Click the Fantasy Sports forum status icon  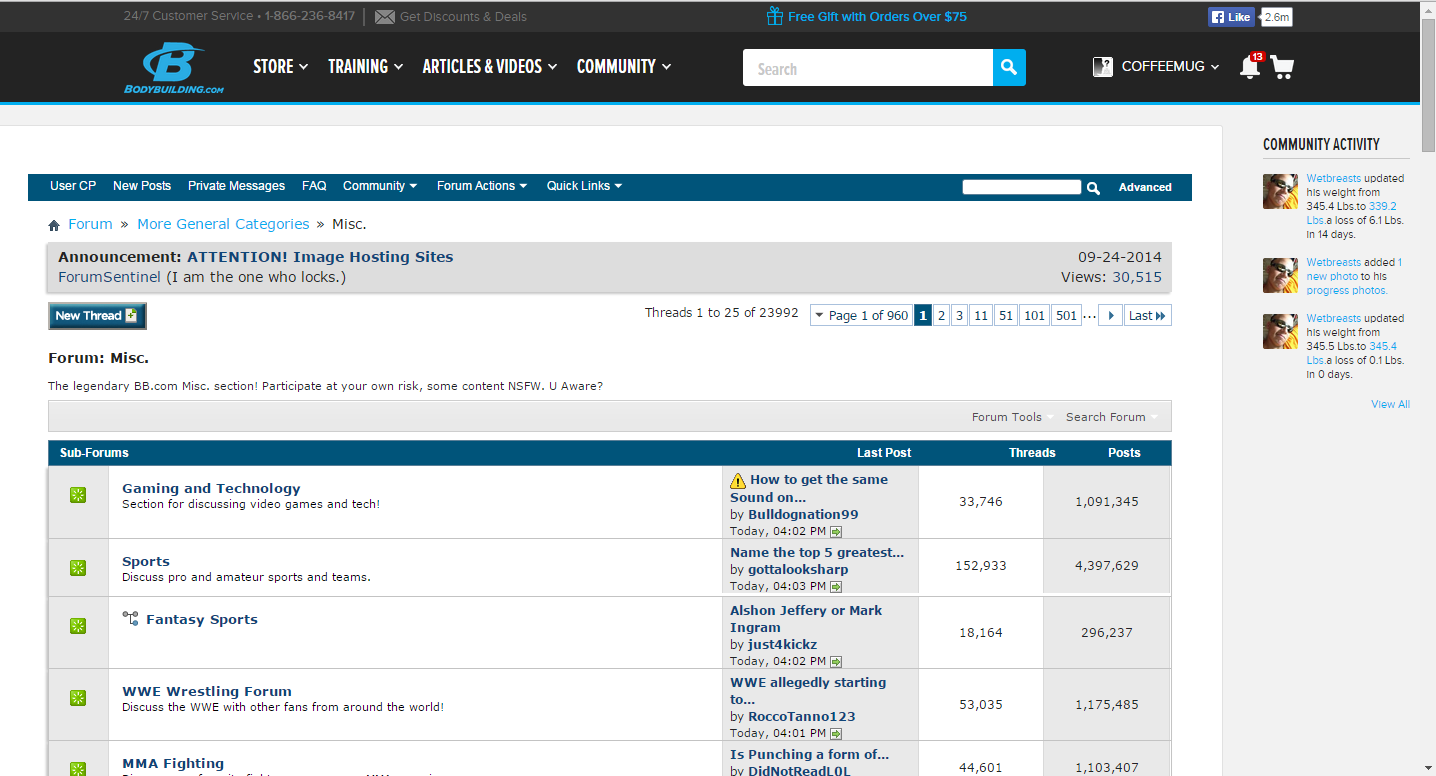click(78, 626)
